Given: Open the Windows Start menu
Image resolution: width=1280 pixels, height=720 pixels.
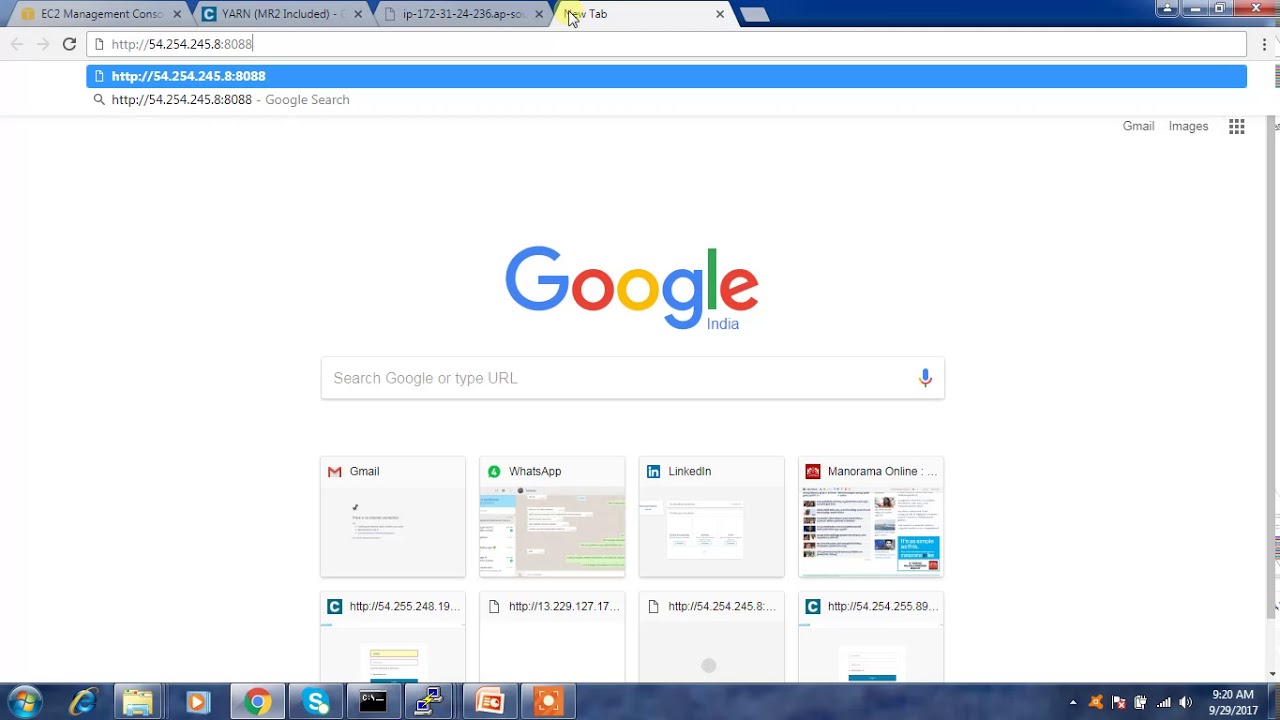Looking at the screenshot, I should click(25, 702).
